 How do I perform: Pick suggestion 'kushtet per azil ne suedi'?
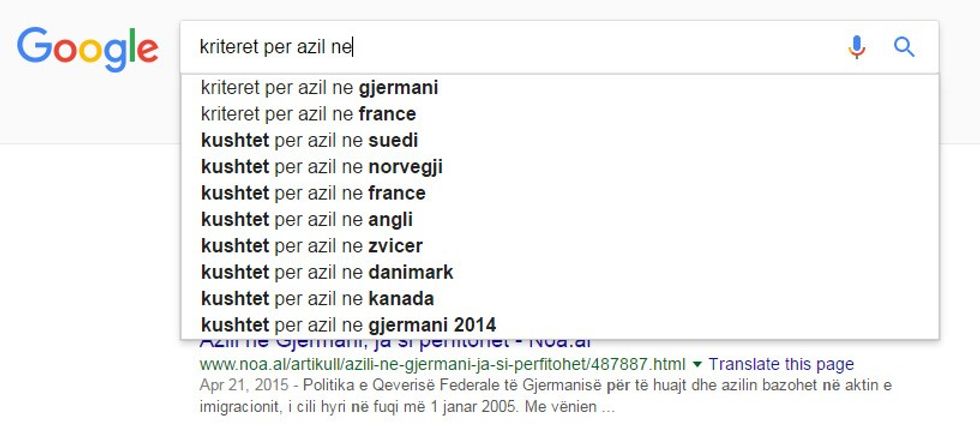[x=309, y=140]
